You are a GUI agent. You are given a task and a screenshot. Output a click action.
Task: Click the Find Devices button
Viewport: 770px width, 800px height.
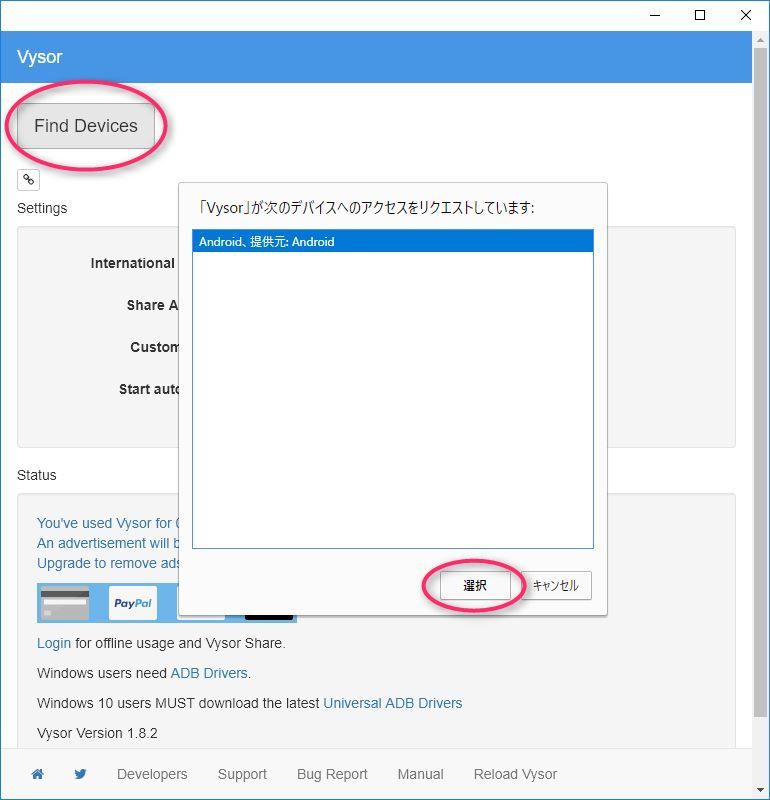pos(86,126)
